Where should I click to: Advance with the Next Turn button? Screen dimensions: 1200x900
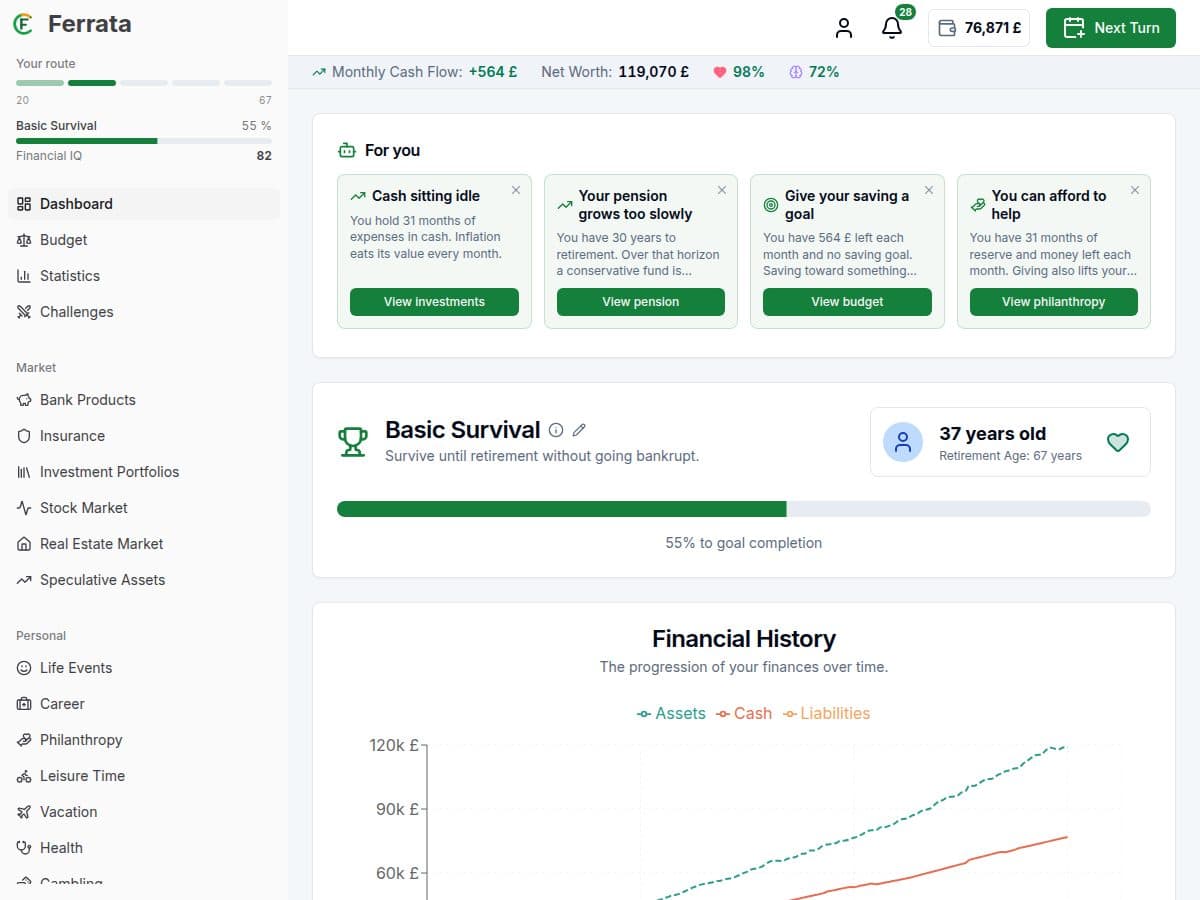tap(1111, 28)
